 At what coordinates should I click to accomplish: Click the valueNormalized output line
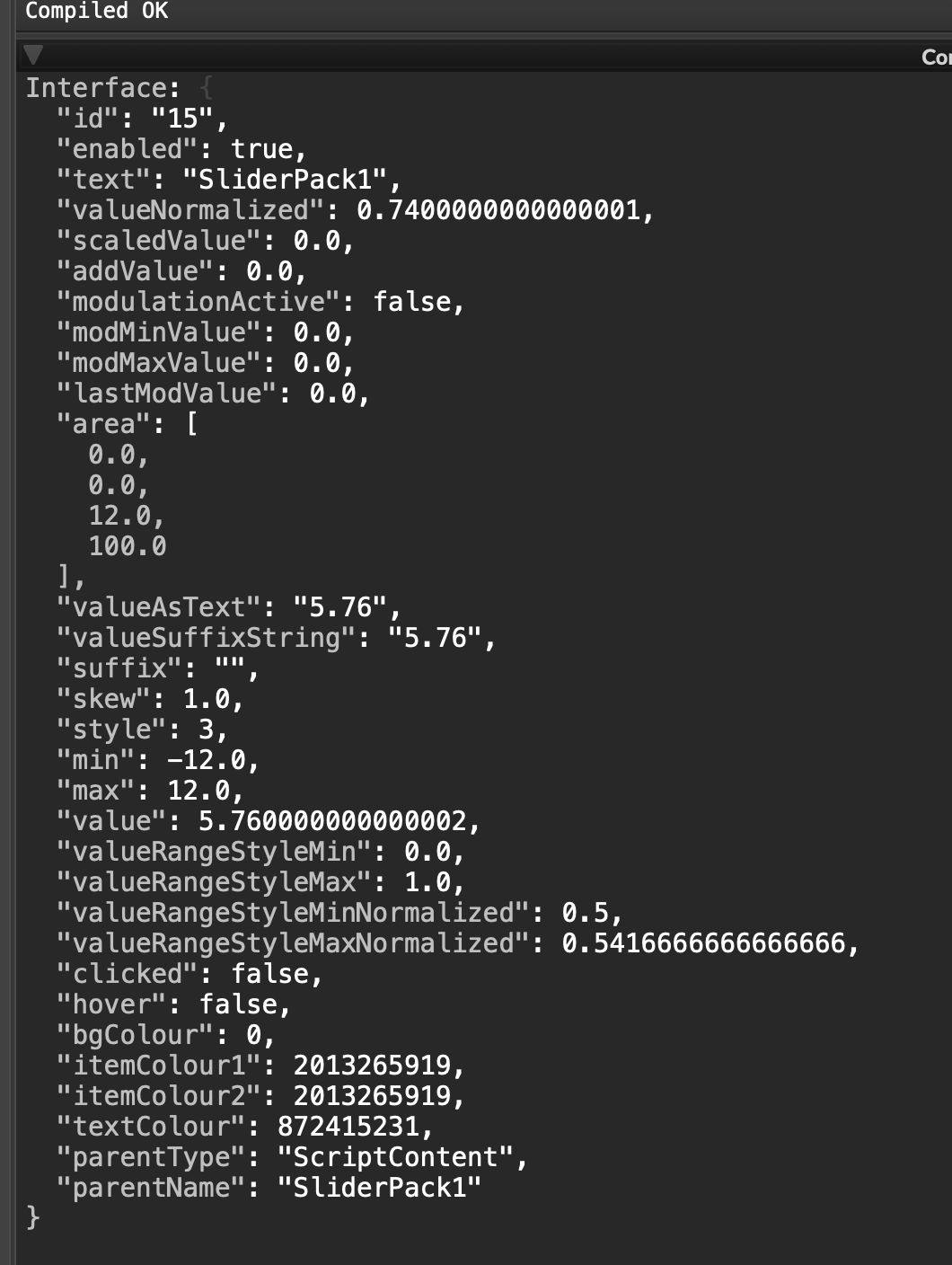point(355,210)
